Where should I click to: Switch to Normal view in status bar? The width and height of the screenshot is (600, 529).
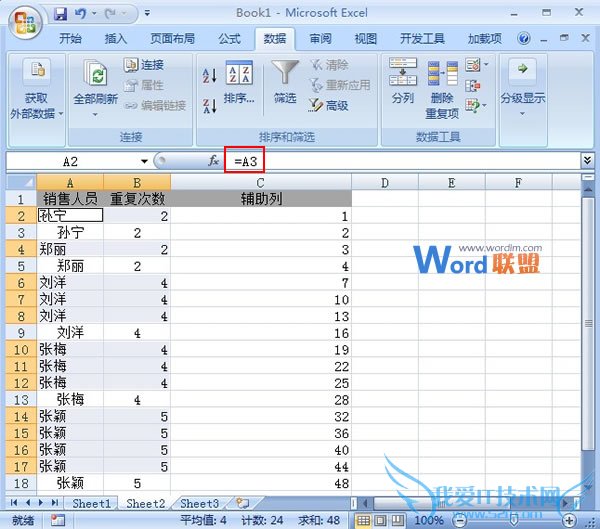click(x=363, y=520)
